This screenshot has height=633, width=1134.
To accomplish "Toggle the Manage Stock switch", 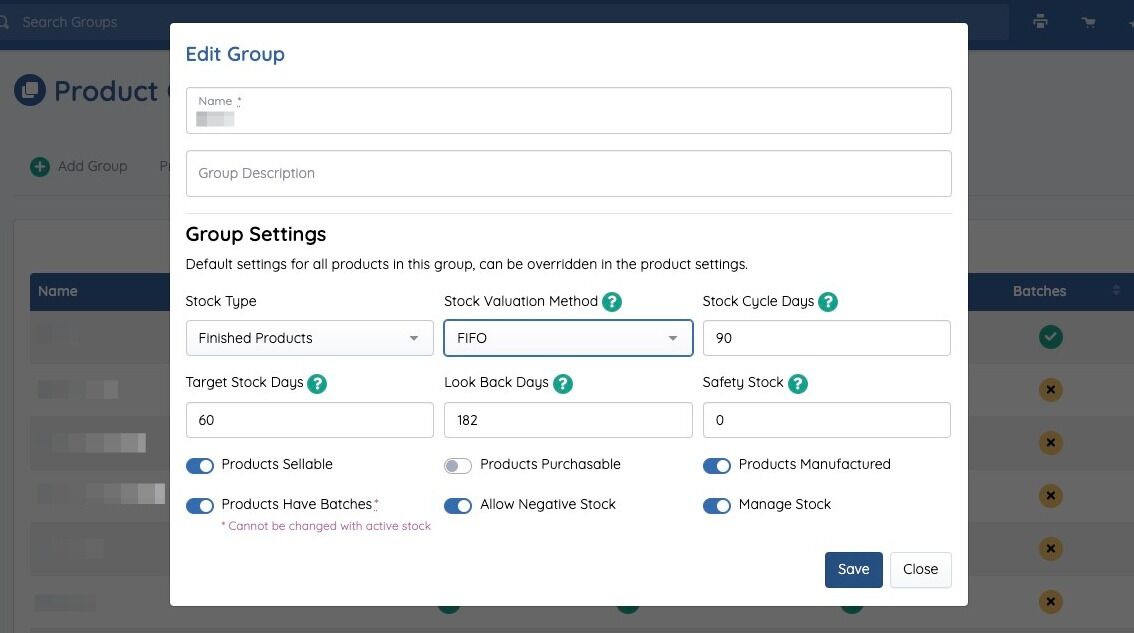I will (x=716, y=506).
